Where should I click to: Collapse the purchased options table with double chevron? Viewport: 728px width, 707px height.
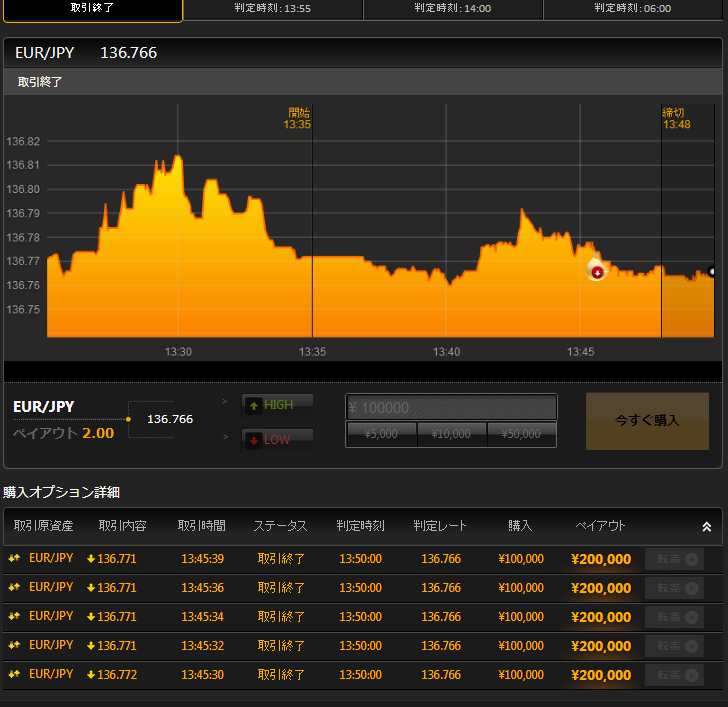(x=707, y=526)
